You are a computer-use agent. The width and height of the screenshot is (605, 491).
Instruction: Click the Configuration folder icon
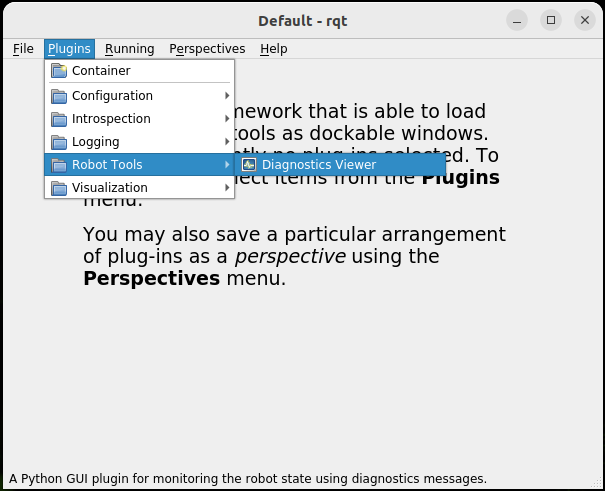tap(59, 96)
